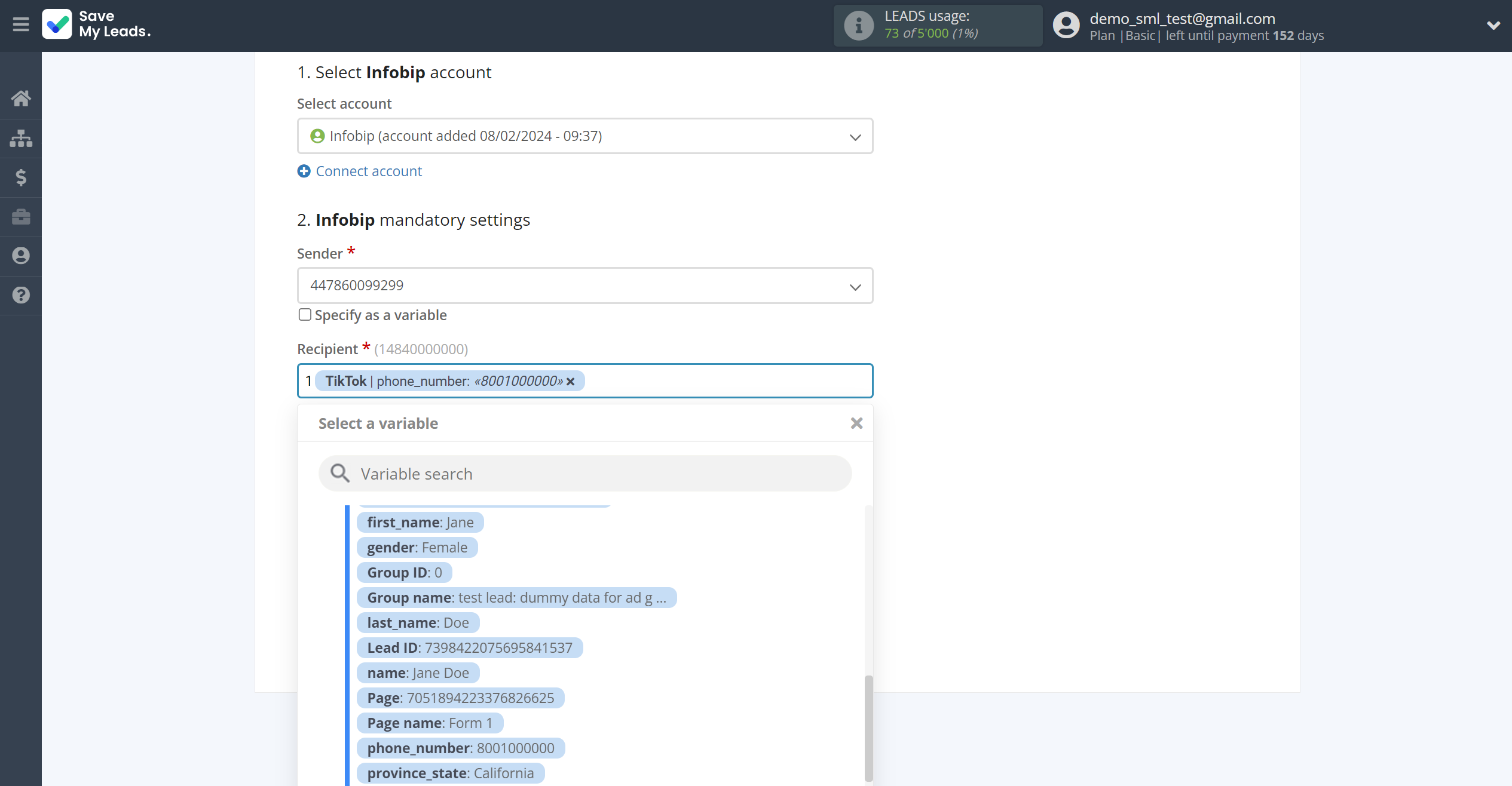Image resolution: width=1512 pixels, height=786 pixels.
Task: Open the Select account dropdown
Action: click(x=585, y=136)
